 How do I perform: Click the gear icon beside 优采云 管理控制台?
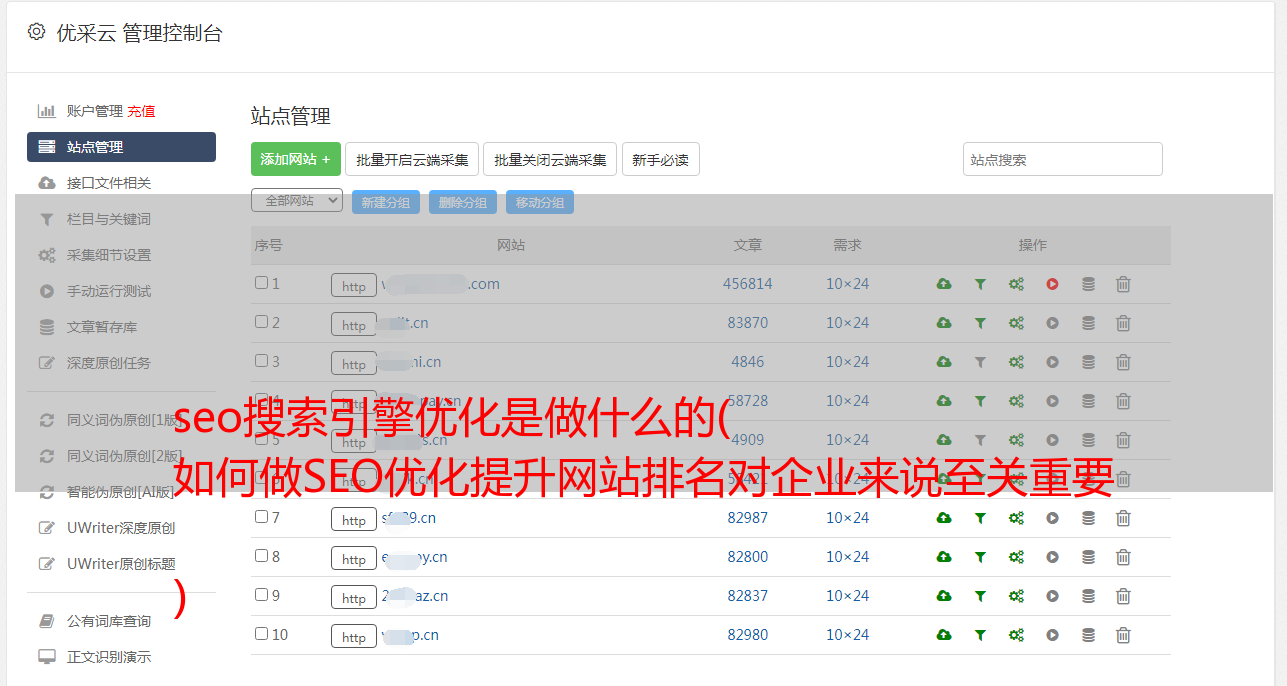pos(36,32)
